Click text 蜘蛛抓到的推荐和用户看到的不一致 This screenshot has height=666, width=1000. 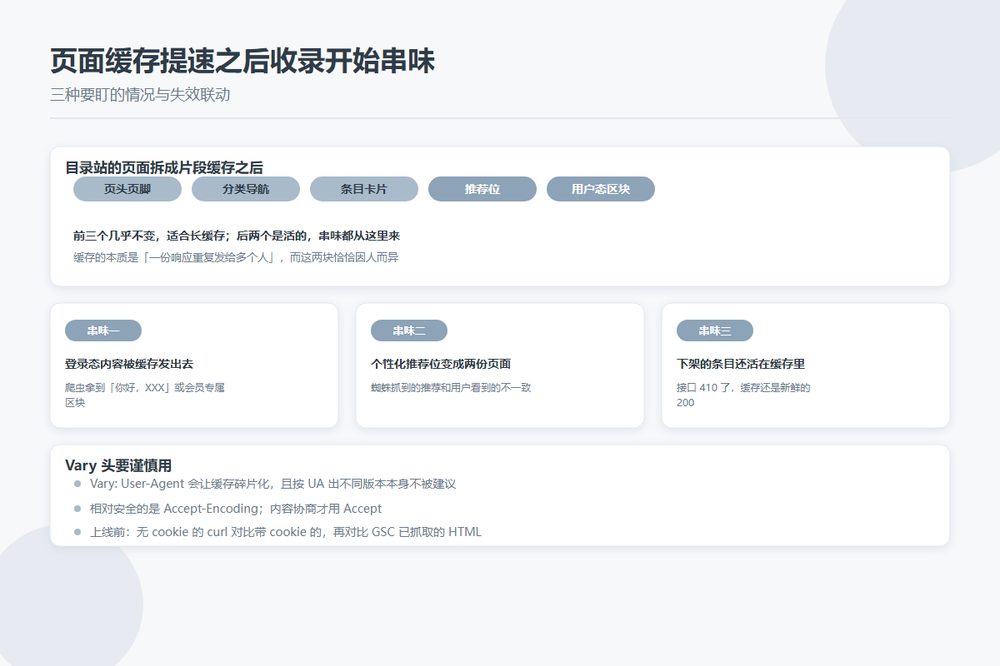(x=451, y=387)
